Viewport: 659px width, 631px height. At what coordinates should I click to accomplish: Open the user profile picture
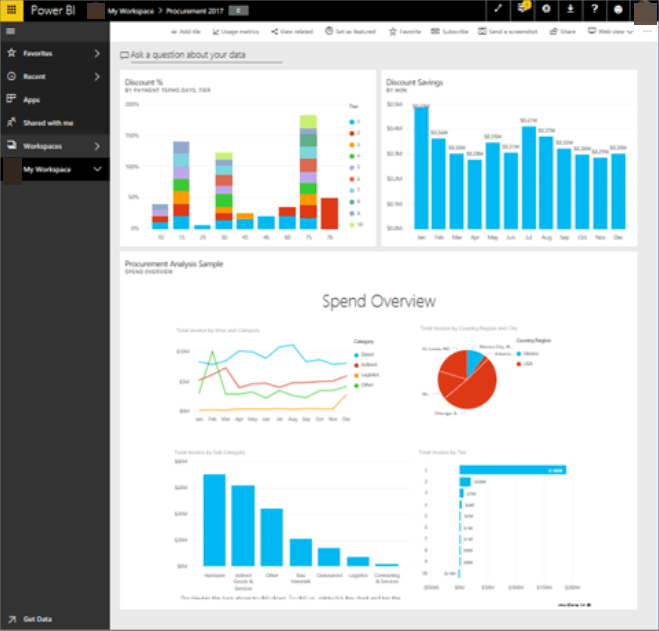point(645,13)
